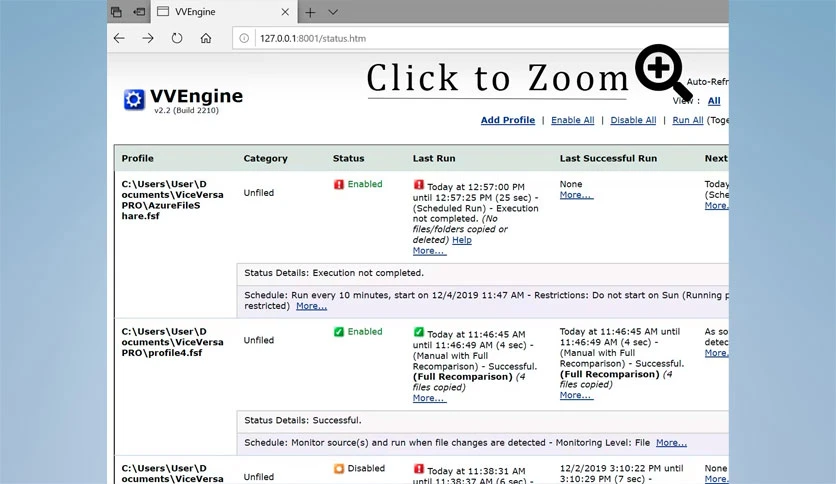Click the v2.2 (Build 2210) version text
Image resolution: width=836 pixels, height=484 pixels.
(187, 110)
